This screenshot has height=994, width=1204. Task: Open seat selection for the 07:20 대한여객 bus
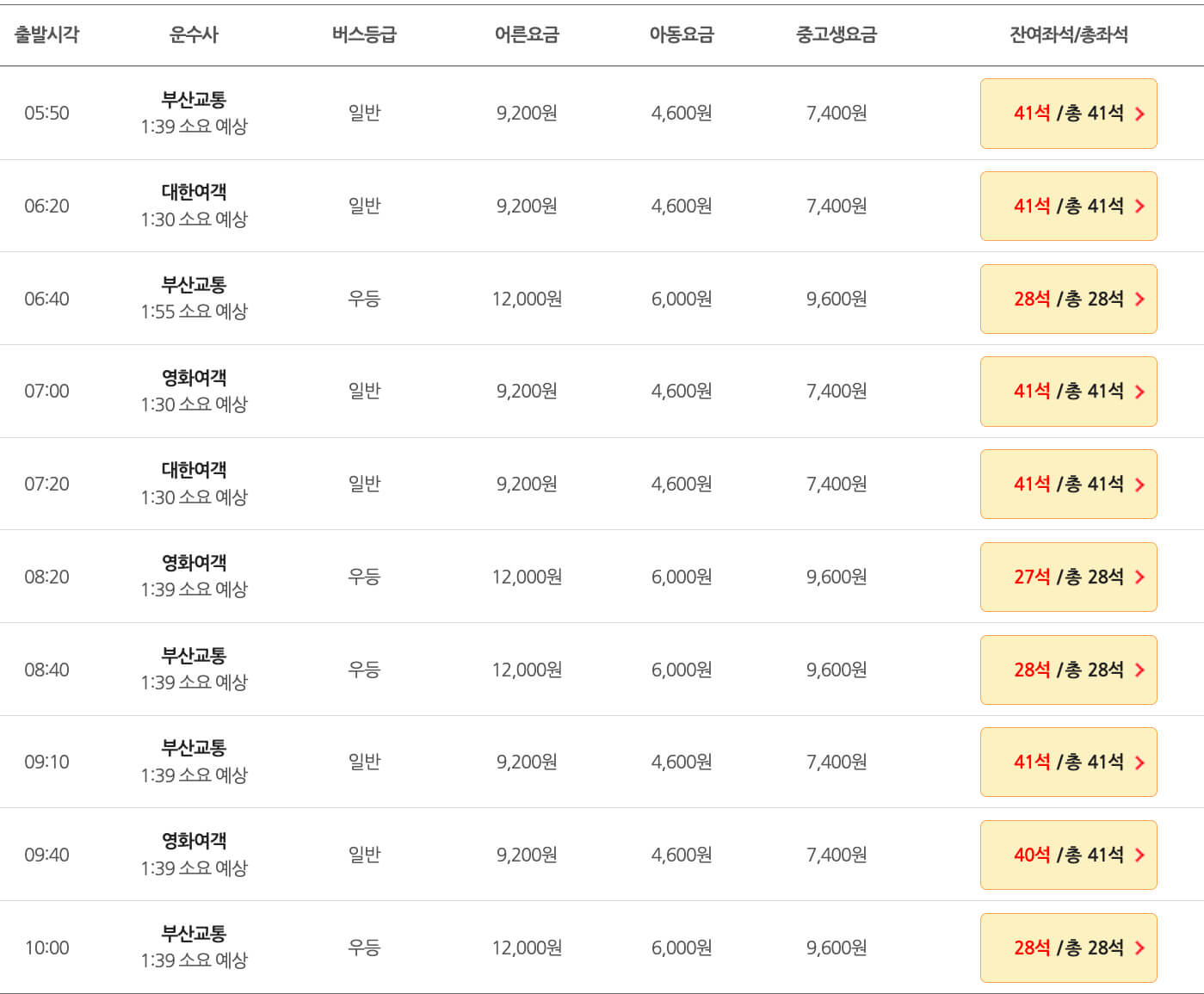(x=1068, y=484)
